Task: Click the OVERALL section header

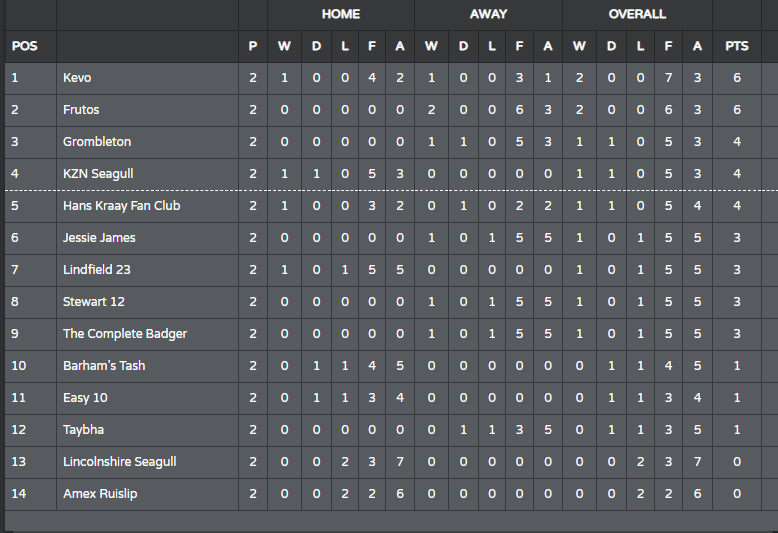Action: point(637,14)
